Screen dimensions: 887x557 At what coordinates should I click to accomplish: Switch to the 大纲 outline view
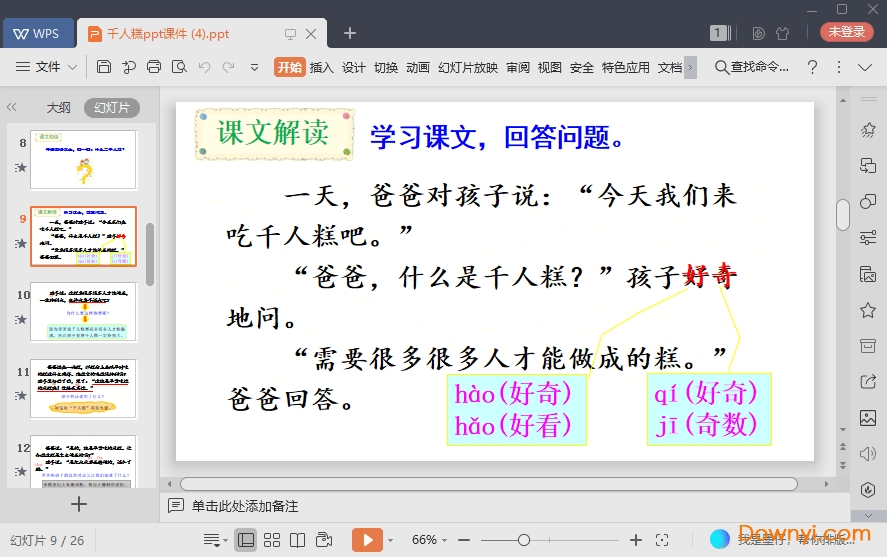(x=58, y=108)
